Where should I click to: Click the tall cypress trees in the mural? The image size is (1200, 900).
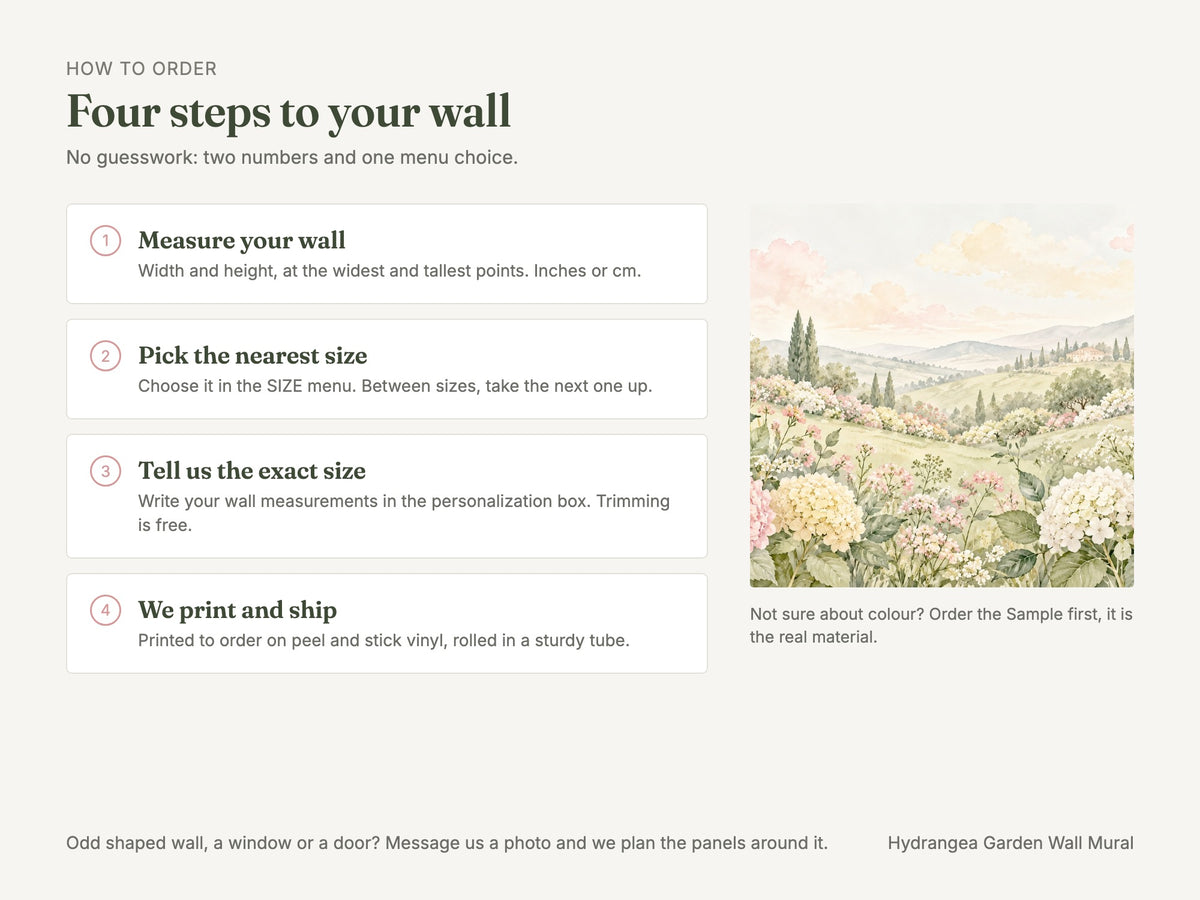point(802,346)
